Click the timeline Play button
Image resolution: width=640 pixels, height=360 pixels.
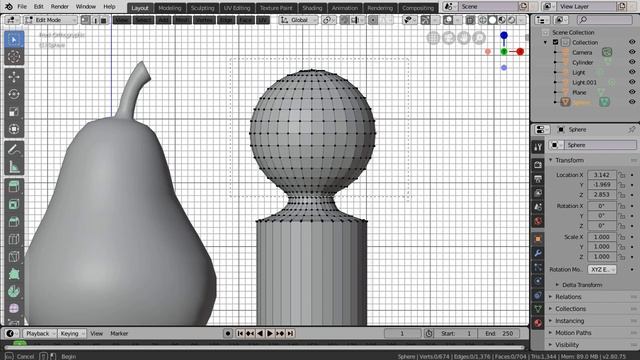point(270,333)
